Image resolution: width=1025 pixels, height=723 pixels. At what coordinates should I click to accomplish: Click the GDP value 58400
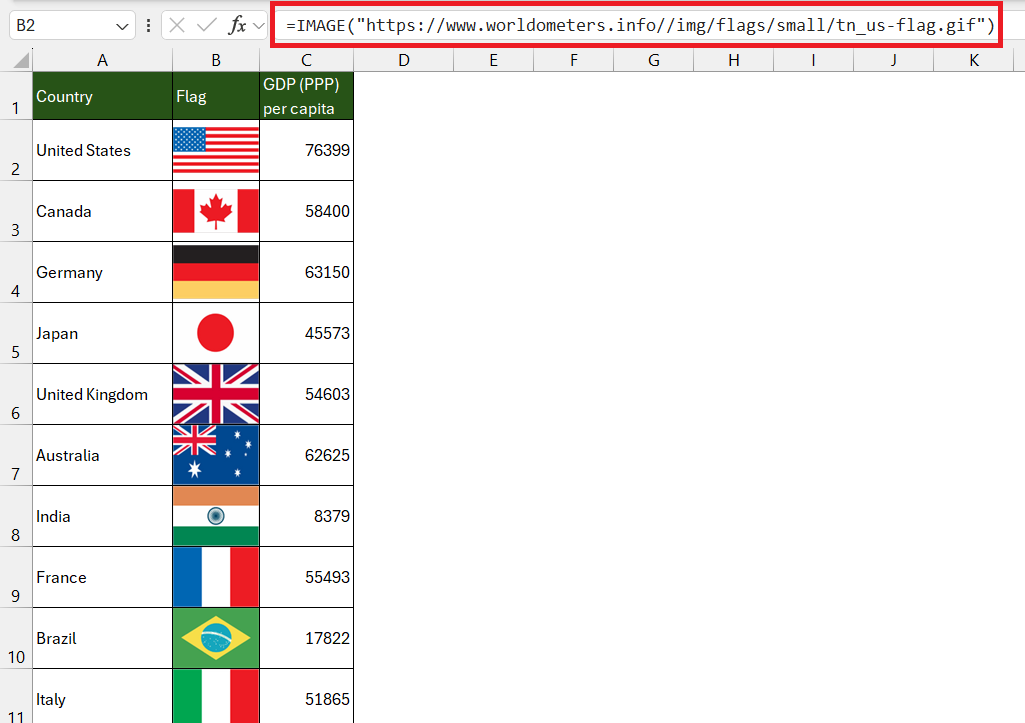307,211
